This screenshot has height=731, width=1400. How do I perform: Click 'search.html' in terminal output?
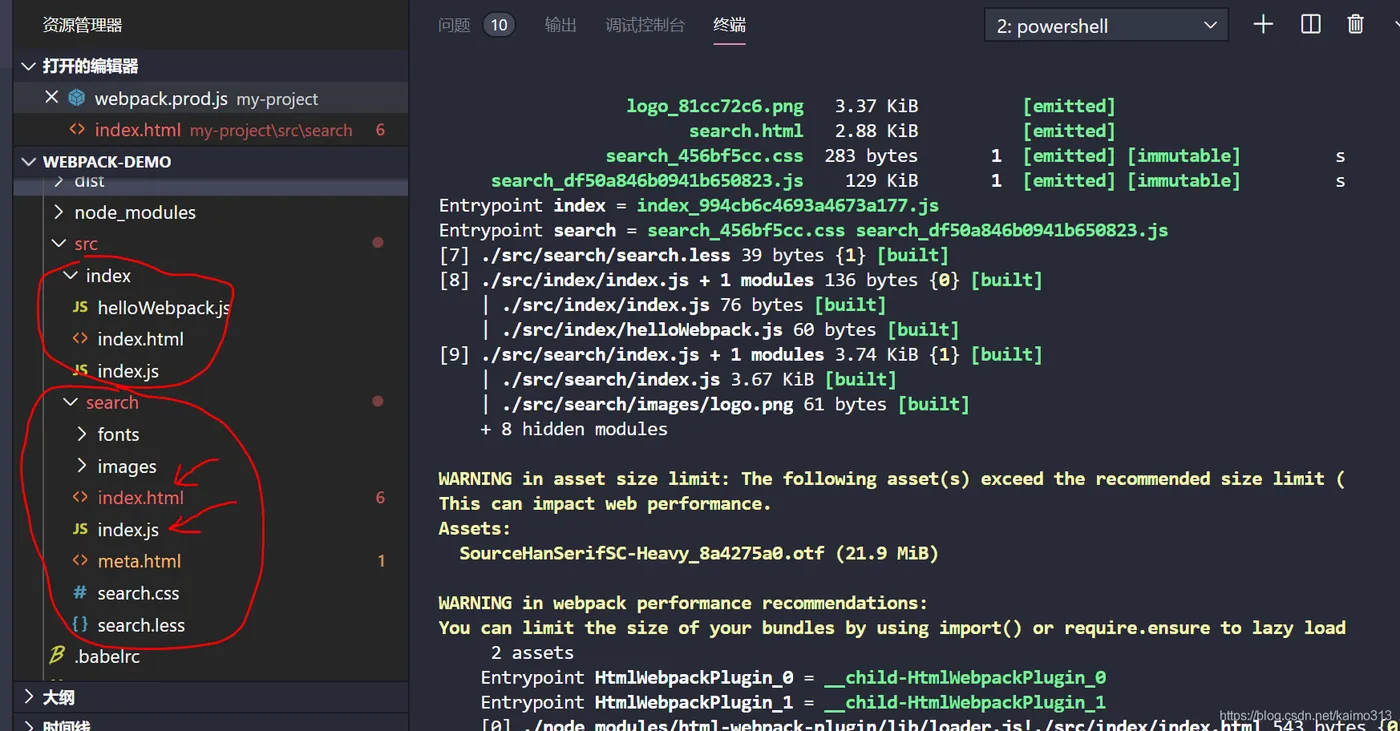point(746,131)
